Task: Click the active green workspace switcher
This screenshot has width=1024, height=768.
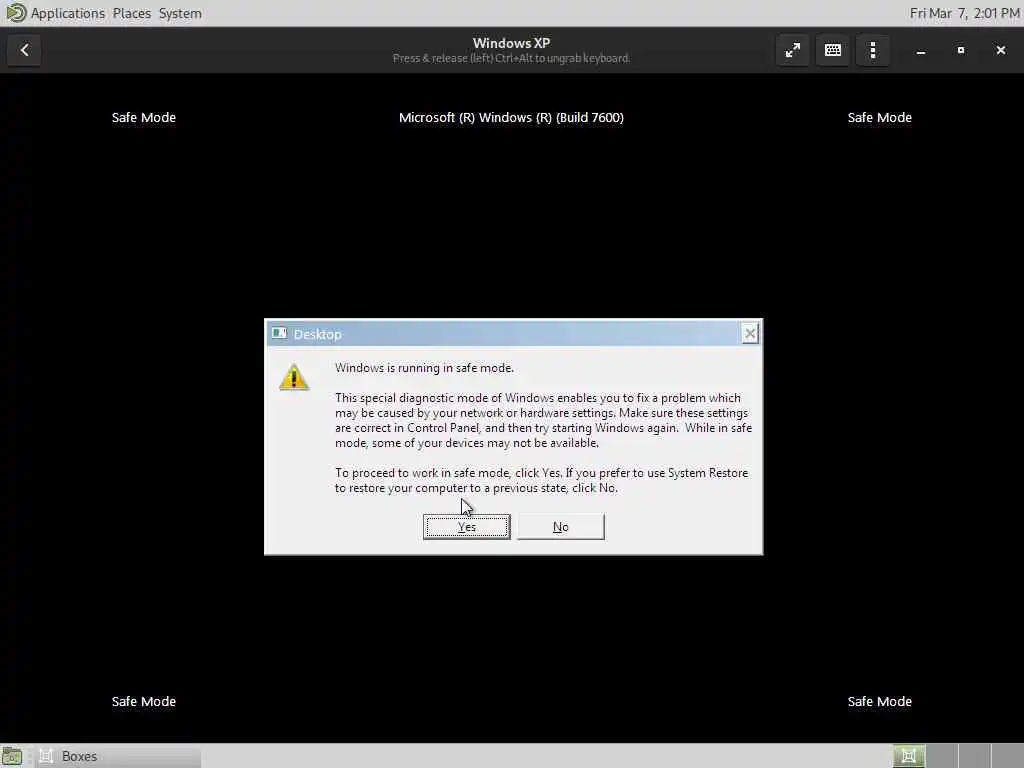Action: click(909, 756)
